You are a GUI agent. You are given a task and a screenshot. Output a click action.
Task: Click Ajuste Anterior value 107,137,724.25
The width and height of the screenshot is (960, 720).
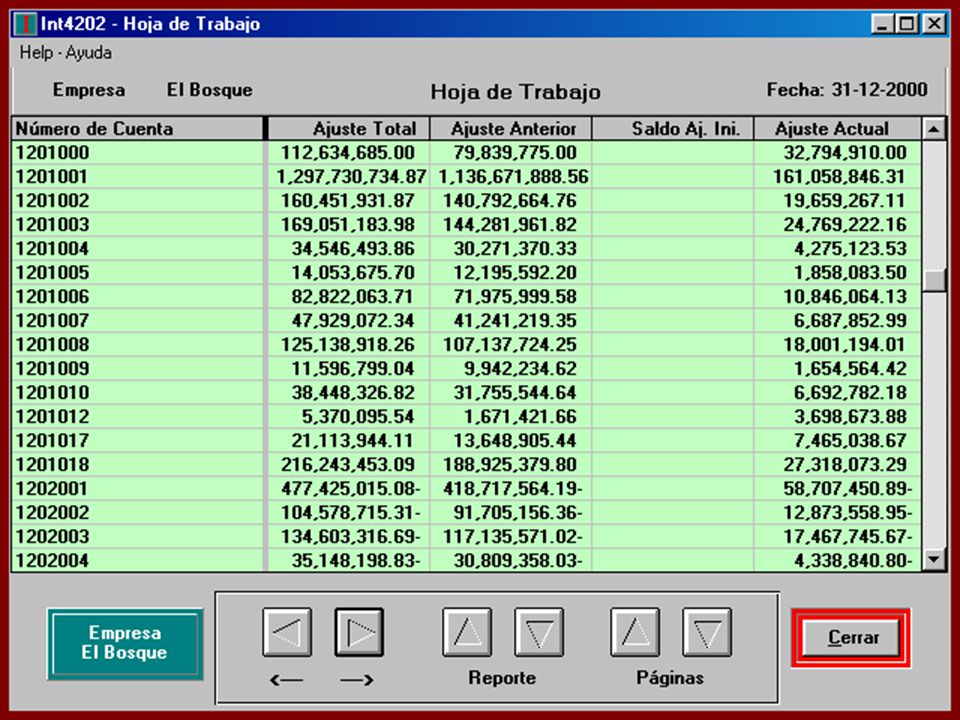[510, 344]
